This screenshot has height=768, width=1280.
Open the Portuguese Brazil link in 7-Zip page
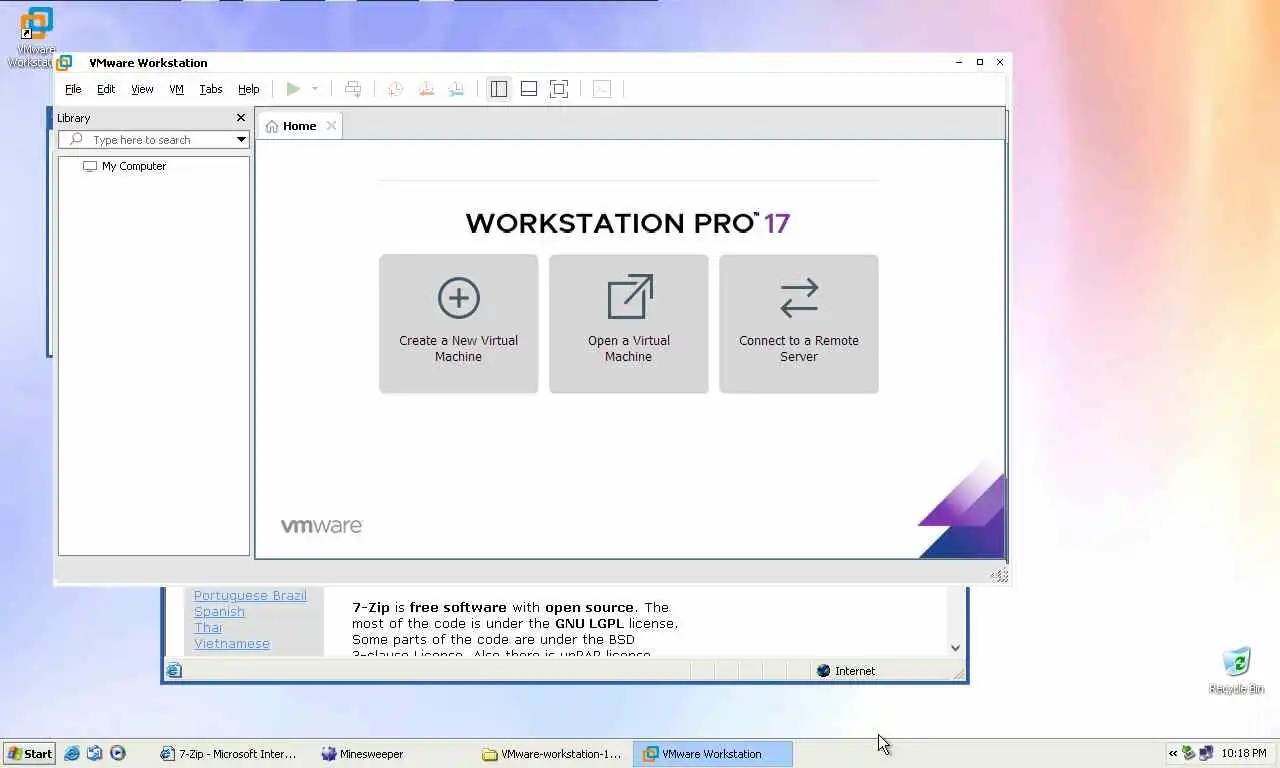click(250, 595)
